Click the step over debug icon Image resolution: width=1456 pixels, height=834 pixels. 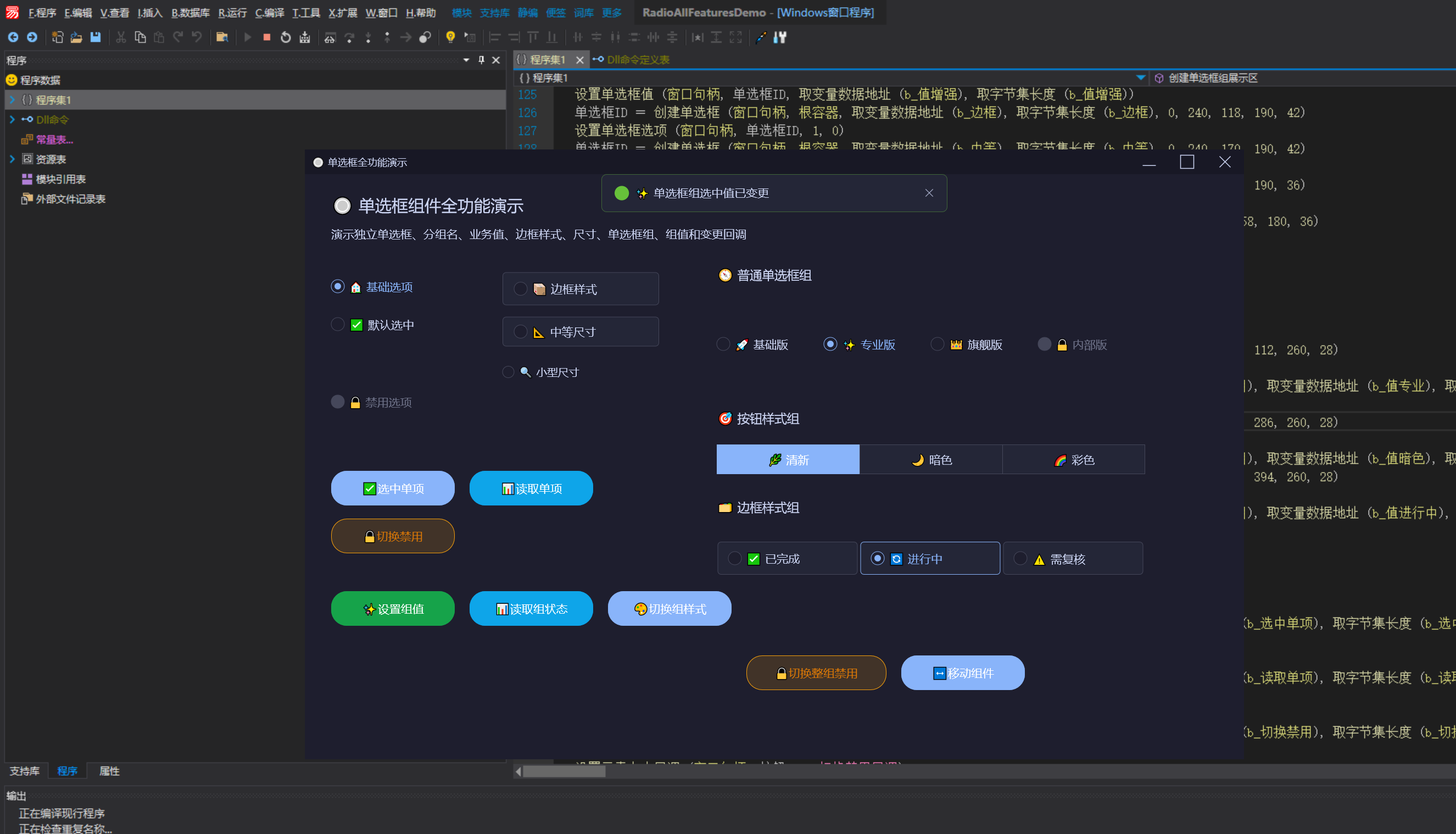[x=349, y=37]
